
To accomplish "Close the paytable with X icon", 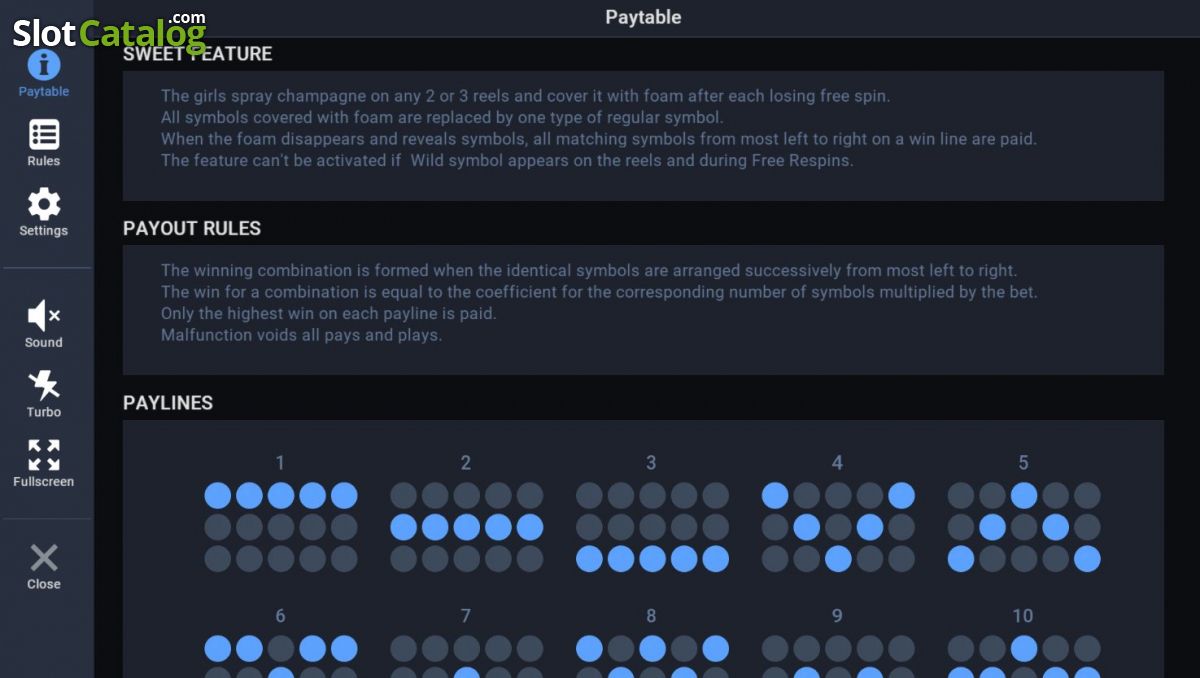I will pyautogui.click(x=44, y=557).
